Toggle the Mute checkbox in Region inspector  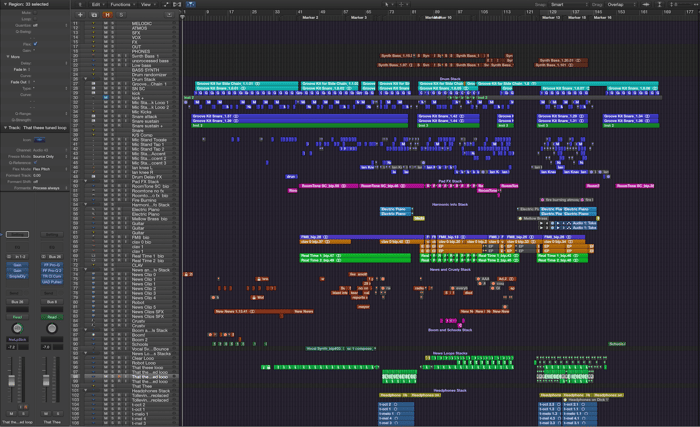coord(35,13)
